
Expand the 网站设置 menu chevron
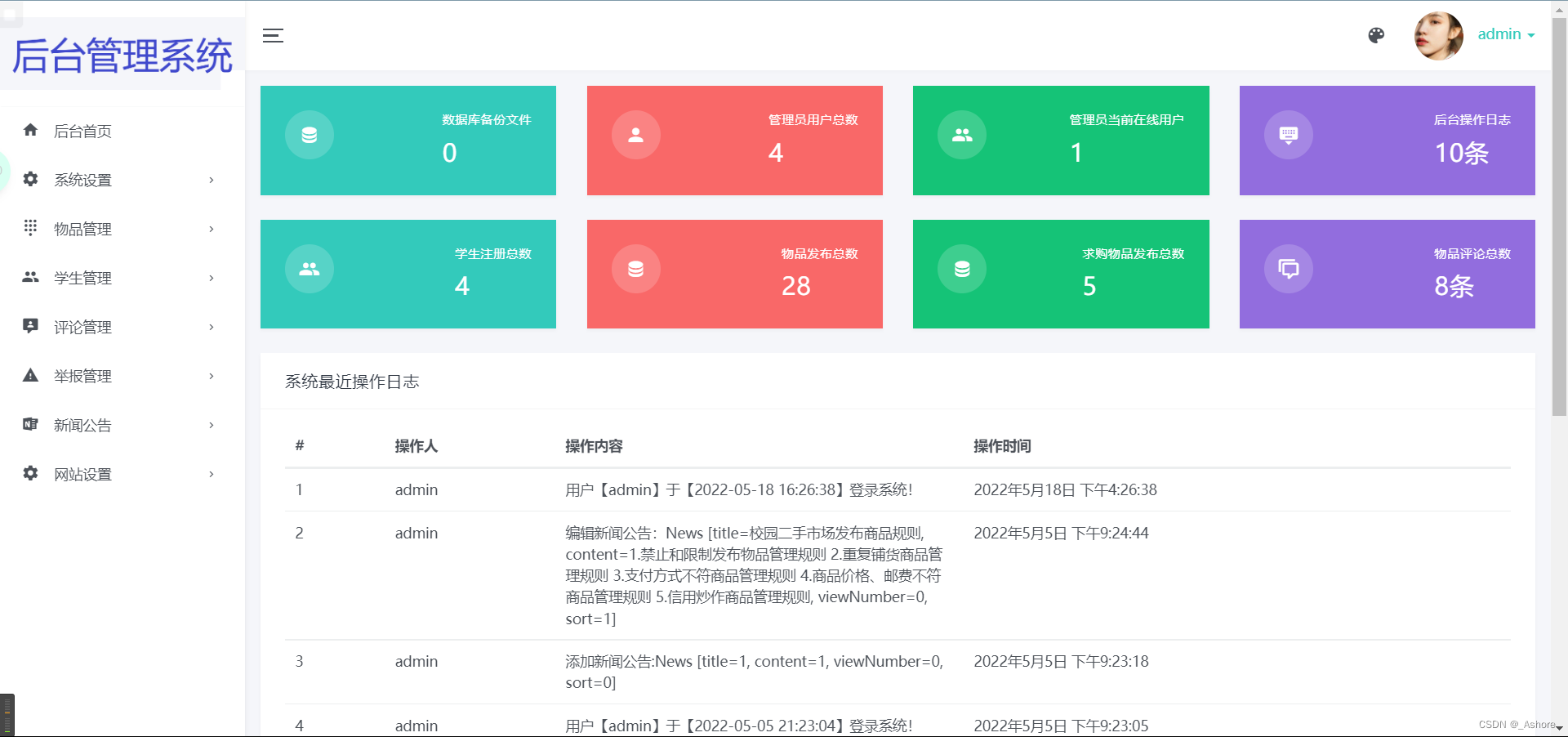pyautogui.click(x=211, y=474)
